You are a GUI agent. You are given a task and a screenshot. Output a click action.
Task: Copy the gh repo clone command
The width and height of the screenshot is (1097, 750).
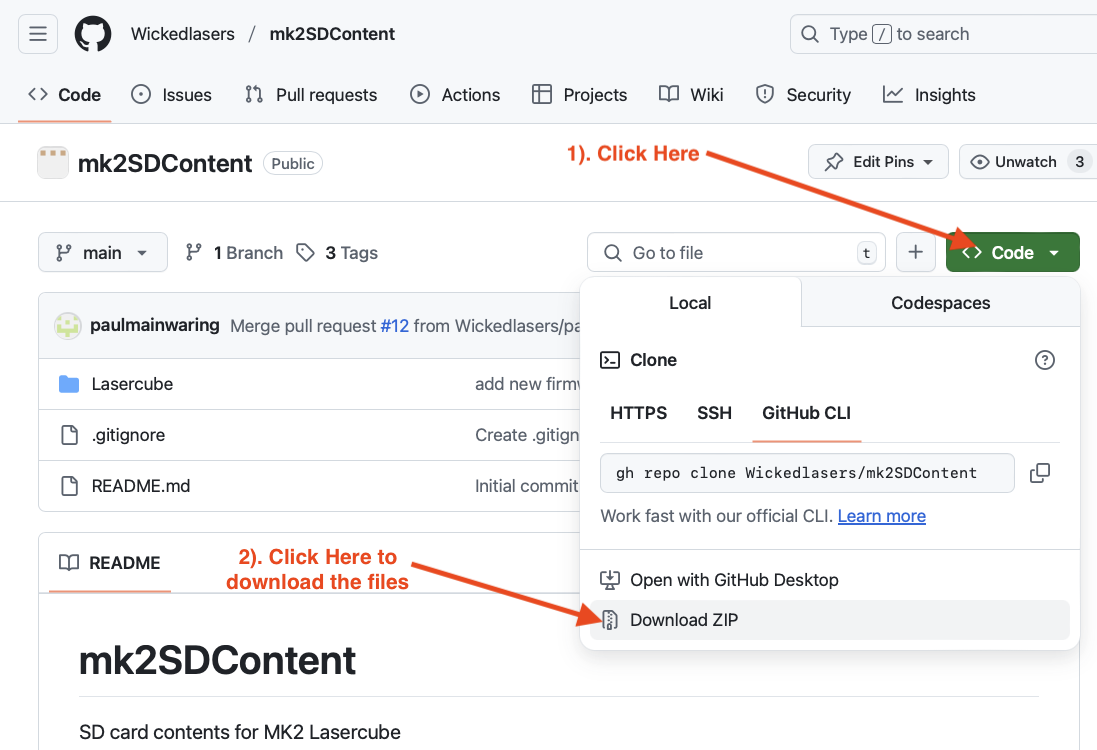(x=1040, y=473)
